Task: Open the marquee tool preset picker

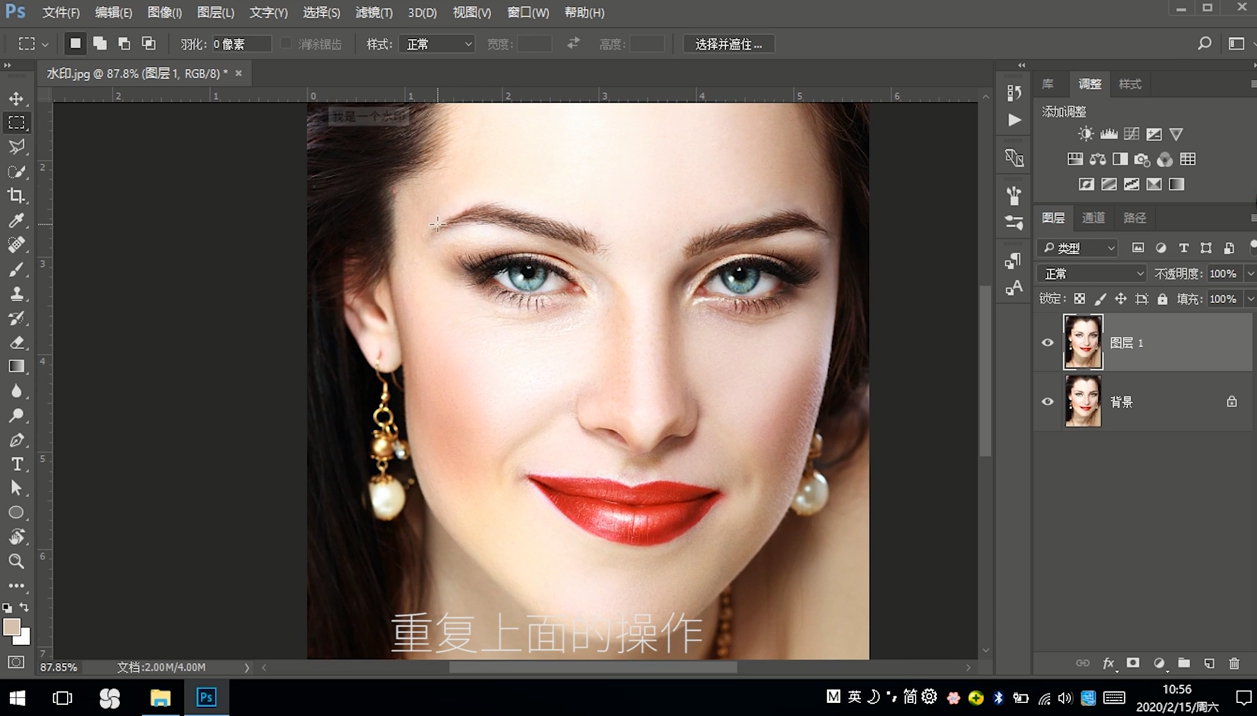Action: (33, 44)
